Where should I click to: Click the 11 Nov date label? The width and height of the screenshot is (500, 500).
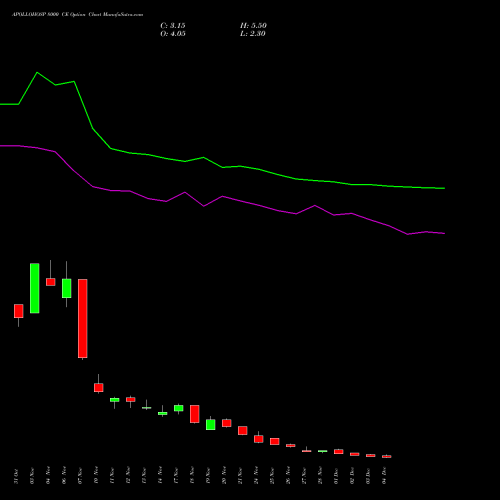pyautogui.click(x=112, y=476)
